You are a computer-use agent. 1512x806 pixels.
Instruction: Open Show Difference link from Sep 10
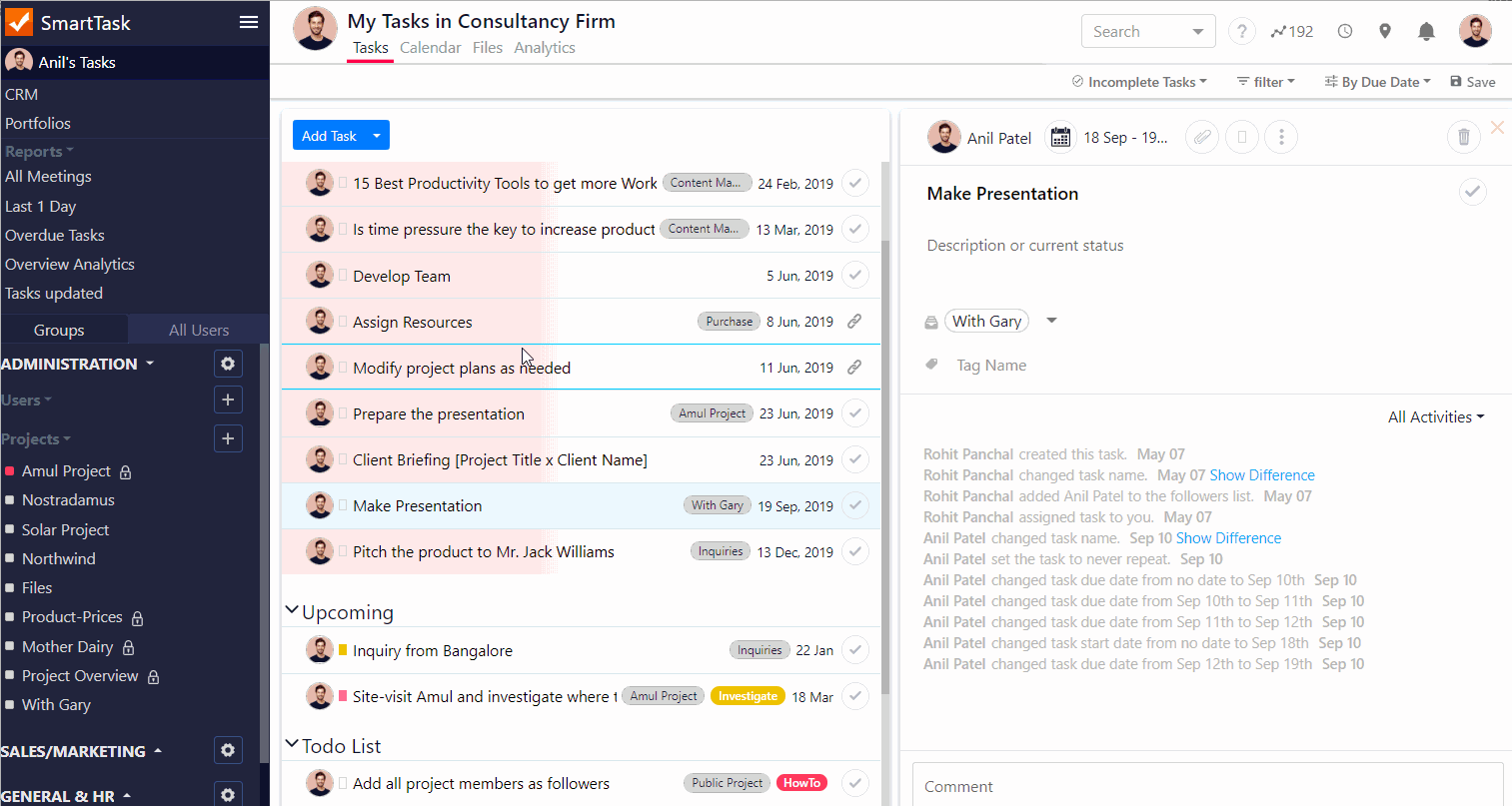pyautogui.click(x=1228, y=538)
